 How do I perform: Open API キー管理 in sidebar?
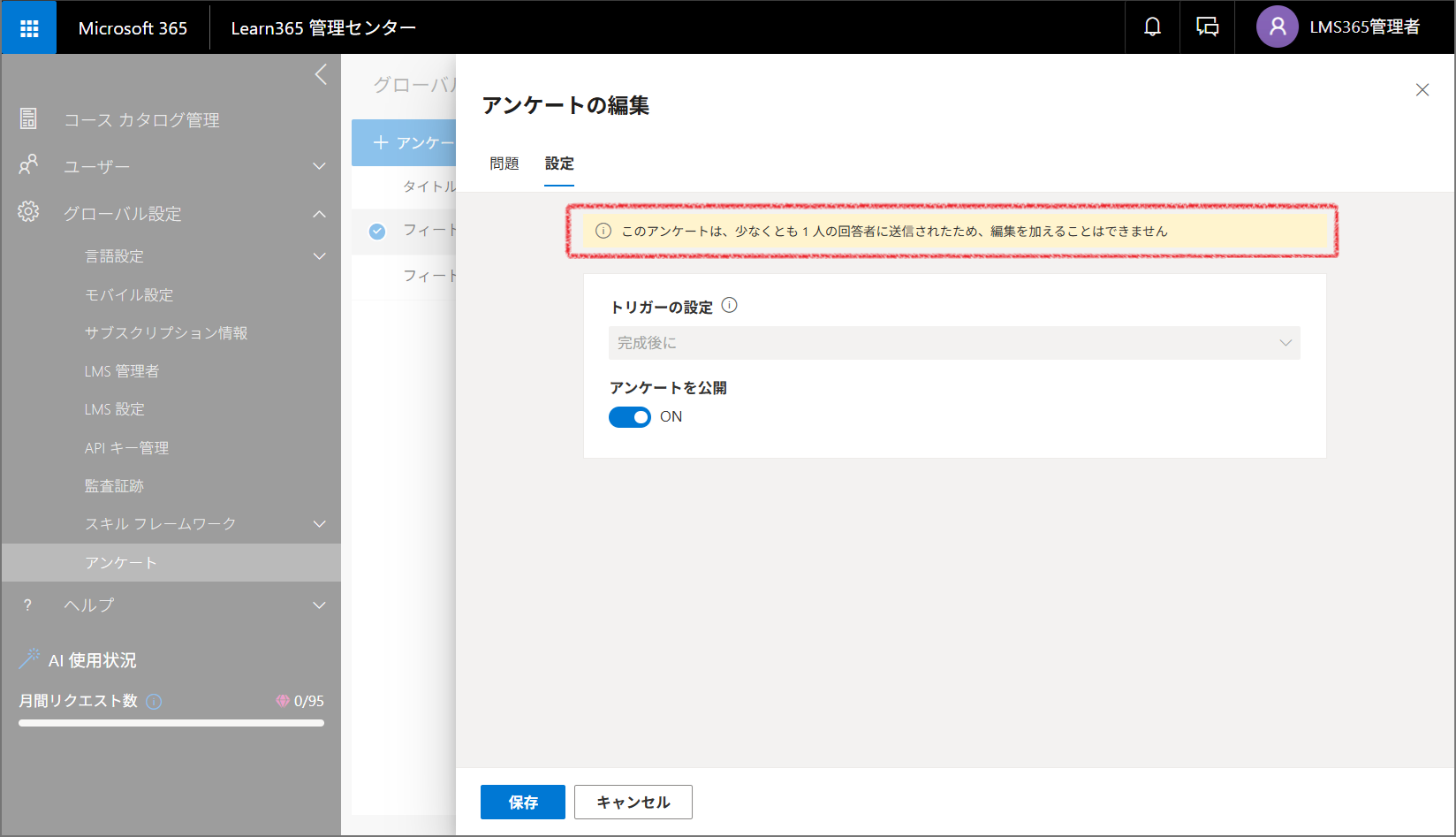pyautogui.click(x=127, y=448)
